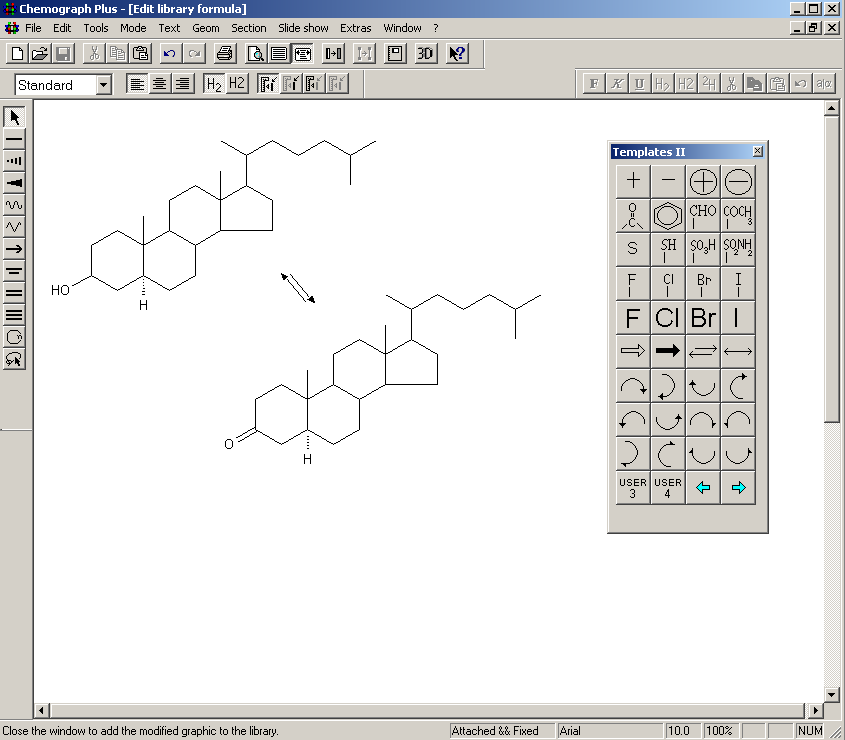The height and width of the screenshot is (740, 845).
Task: Toggle centered text alignment
Action: 160,84
